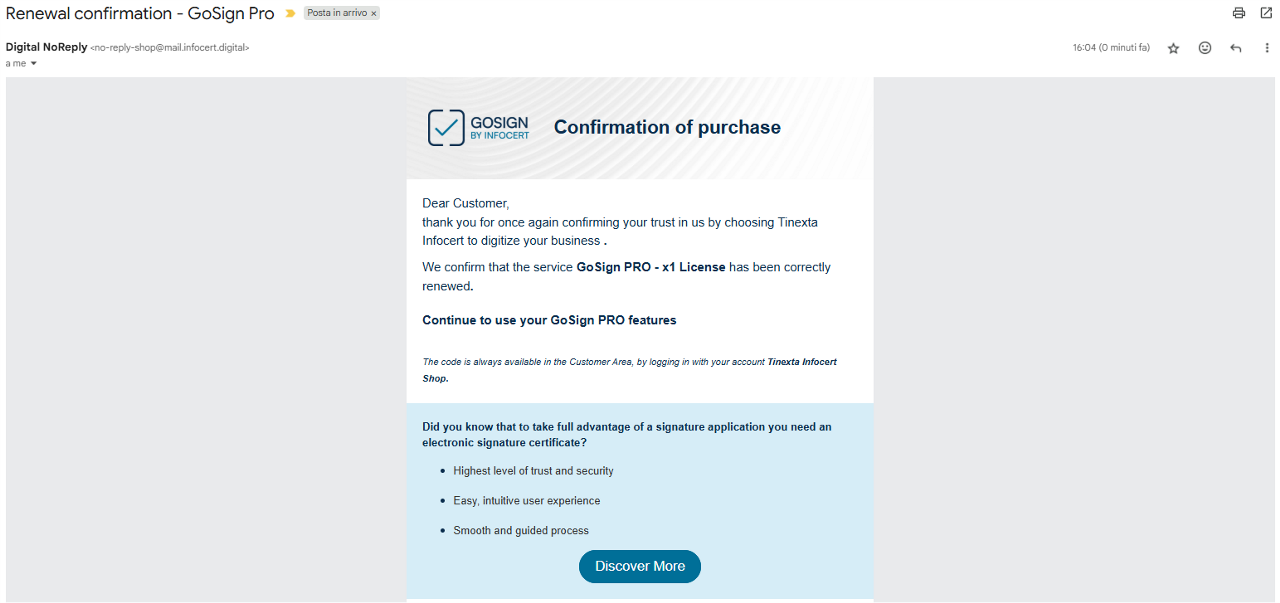This screenshot has width=1280, height=603.
Task: Click the GoSign by Infocert logo
Action: point(478,128)
